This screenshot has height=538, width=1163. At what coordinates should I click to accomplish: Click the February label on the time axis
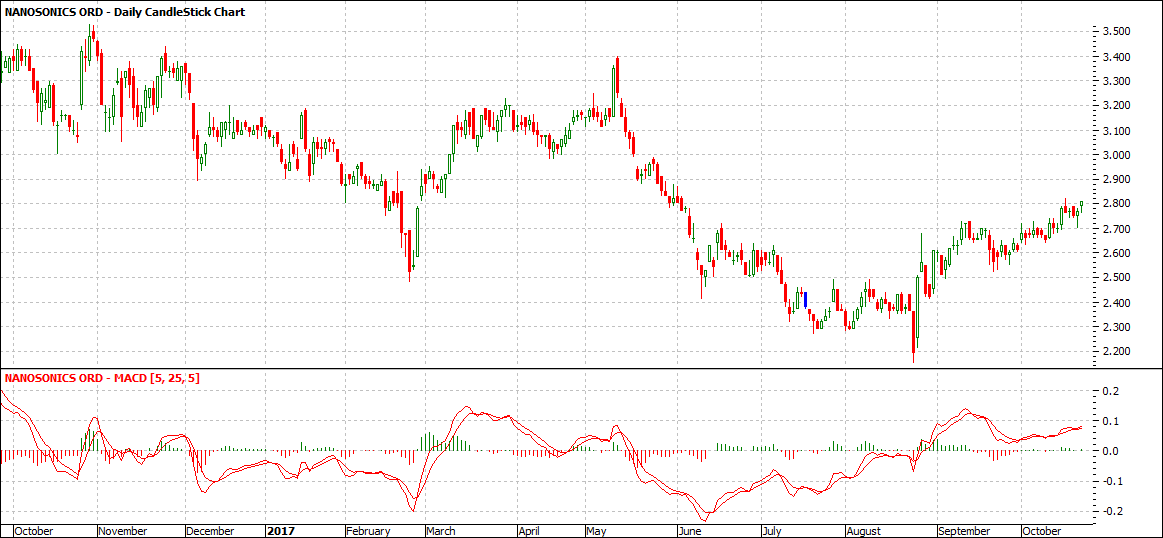(x=369, y=531)
